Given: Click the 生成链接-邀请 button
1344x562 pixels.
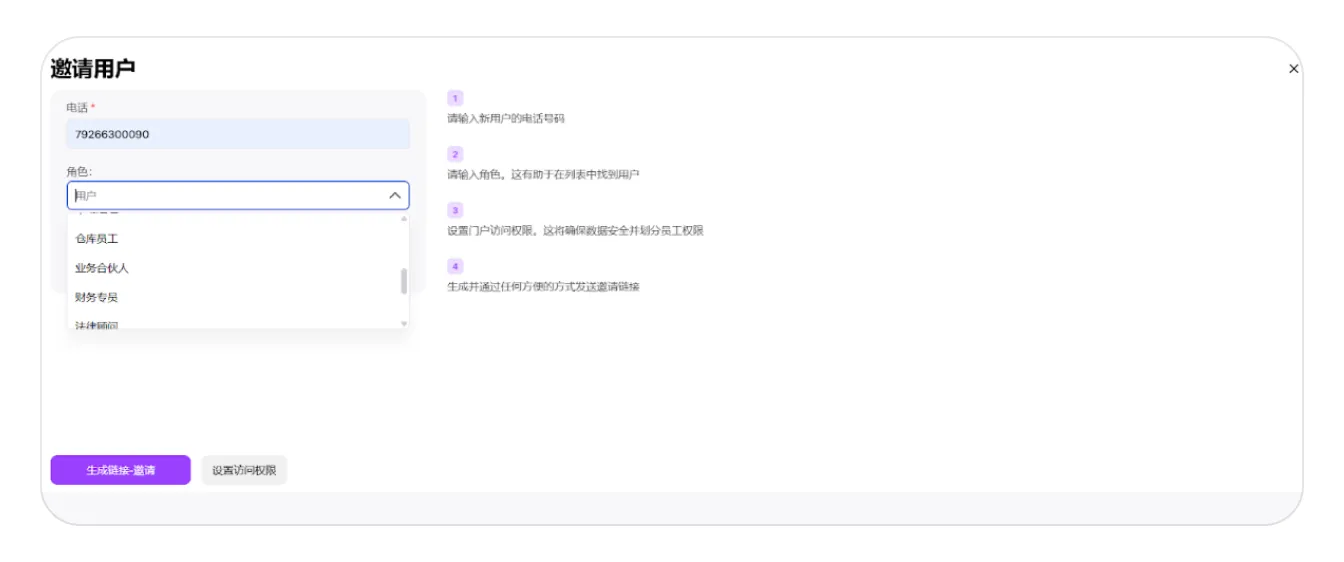Looking at the screenshot, I should coord(120,470).
